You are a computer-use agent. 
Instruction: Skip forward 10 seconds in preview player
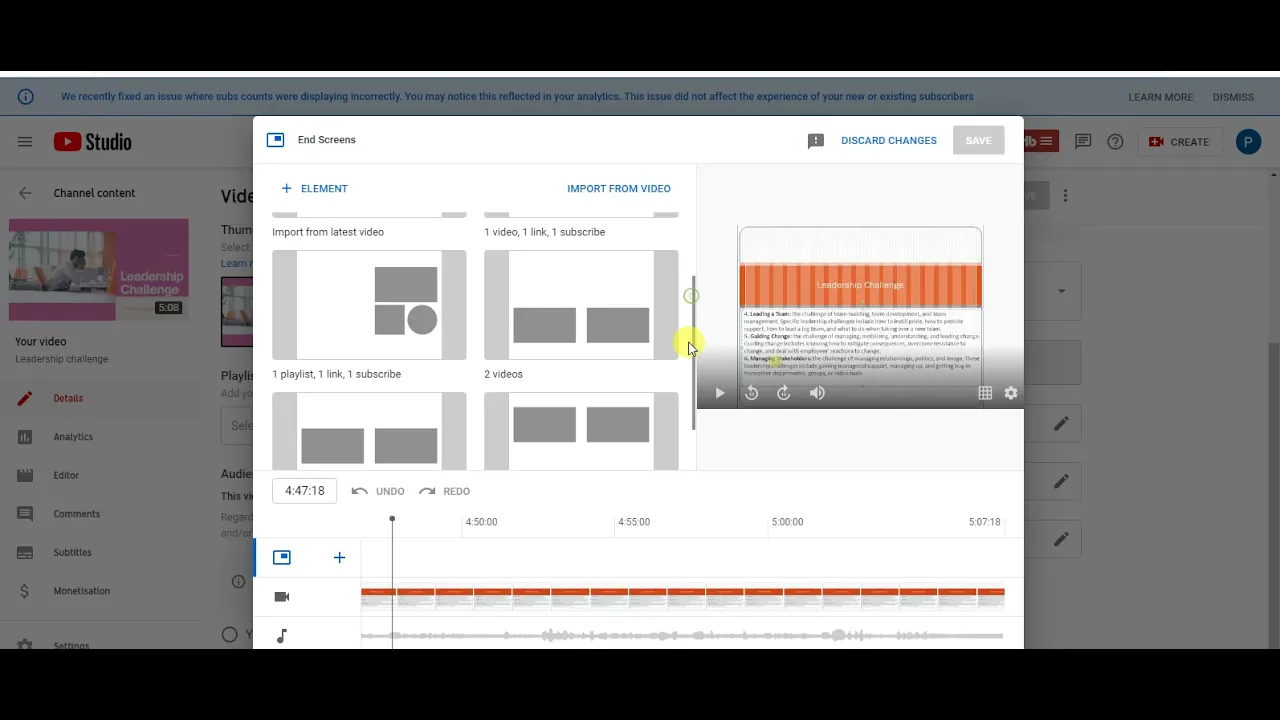(784, 393)
